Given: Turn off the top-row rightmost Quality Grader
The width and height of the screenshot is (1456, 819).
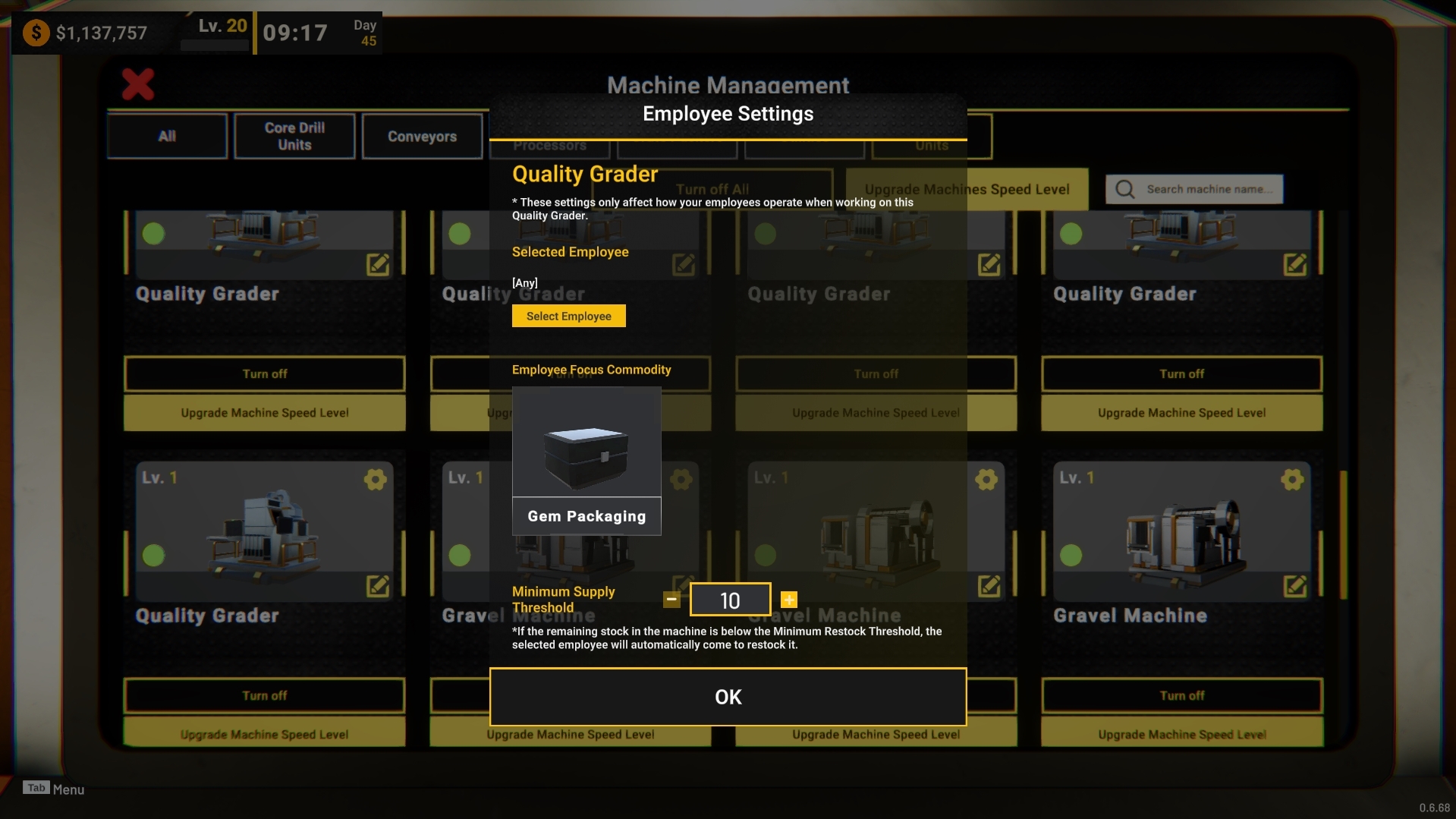Looking at the screenshot, I should click(1182, 373).
